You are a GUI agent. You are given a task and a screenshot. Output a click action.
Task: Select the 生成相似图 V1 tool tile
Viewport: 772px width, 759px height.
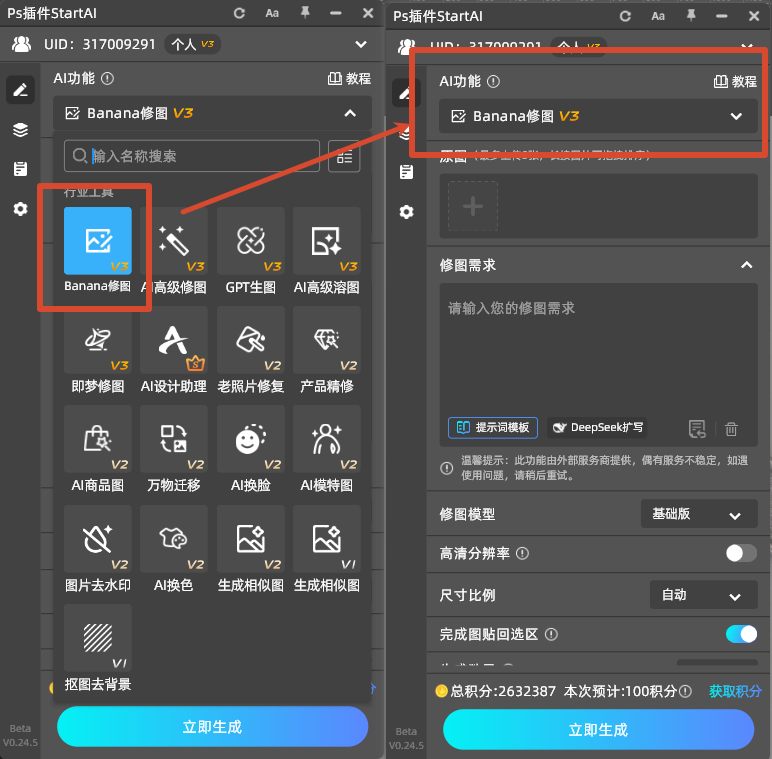pos(327,539)
